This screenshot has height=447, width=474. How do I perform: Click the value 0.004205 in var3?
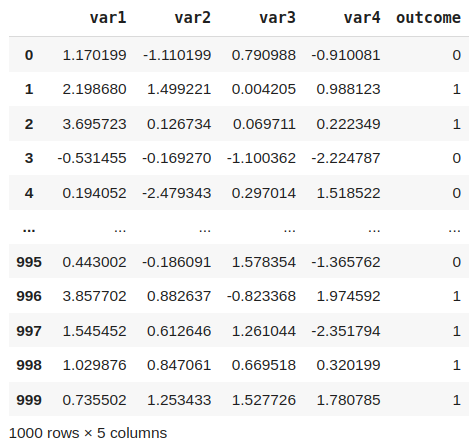pos(264,89)
